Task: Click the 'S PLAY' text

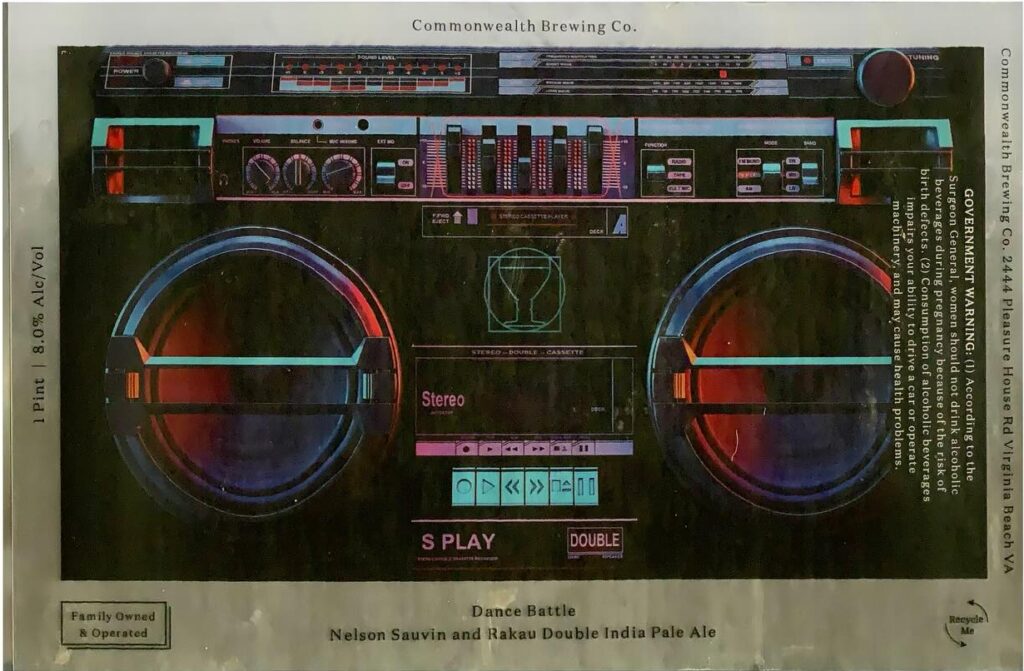Action: [x=458, y=542]
